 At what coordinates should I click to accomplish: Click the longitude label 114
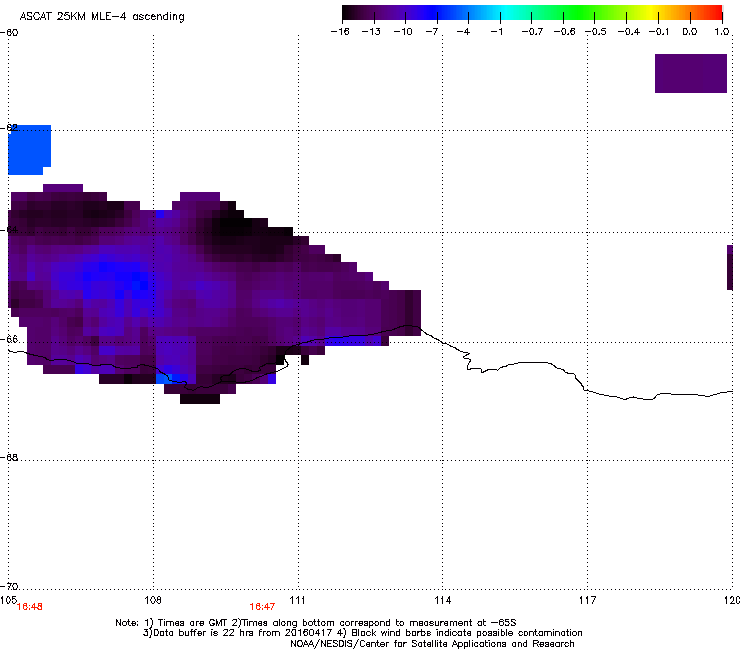tap(443, 600)
